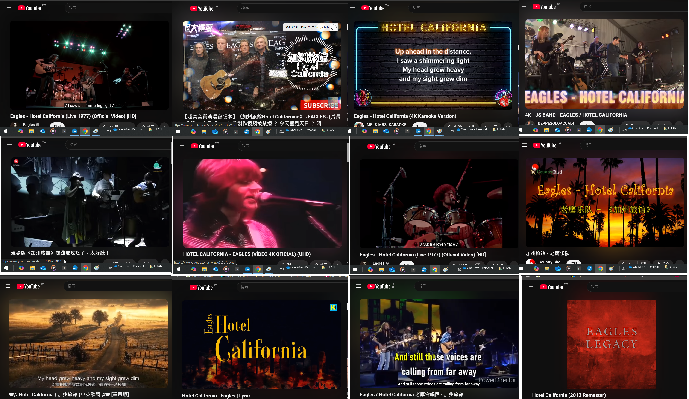Click Chrome in the taskbar under the Live 1977 window
This screenshot has height=399, width=689.
85,131
